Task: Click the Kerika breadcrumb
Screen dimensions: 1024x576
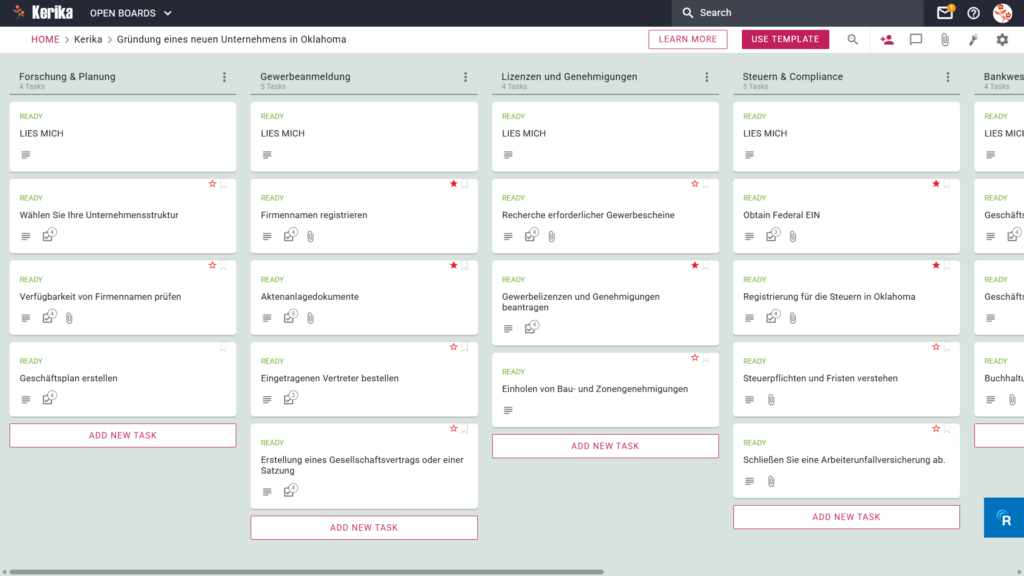Action: [x=88, y=39]
